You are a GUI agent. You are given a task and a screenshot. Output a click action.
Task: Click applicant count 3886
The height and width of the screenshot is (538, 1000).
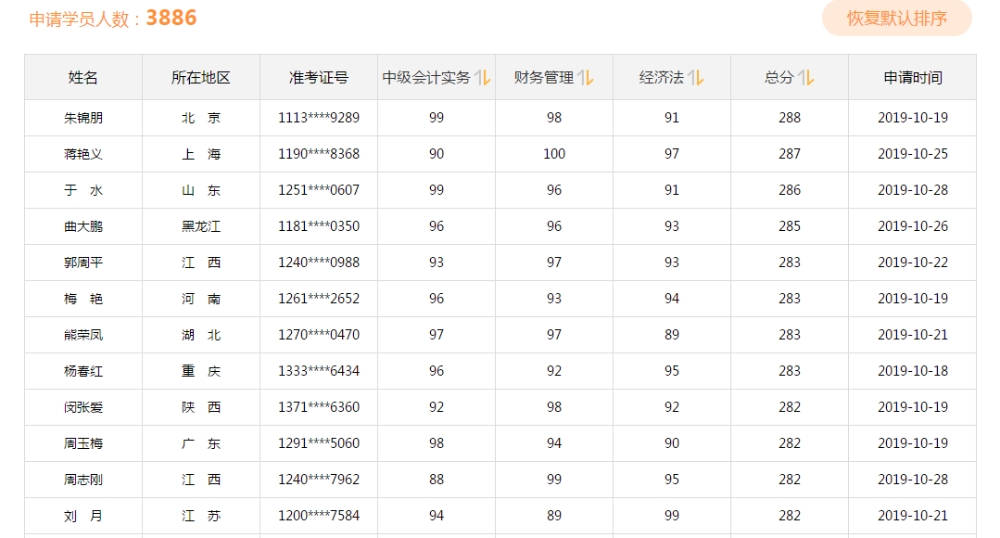point(171,17)
